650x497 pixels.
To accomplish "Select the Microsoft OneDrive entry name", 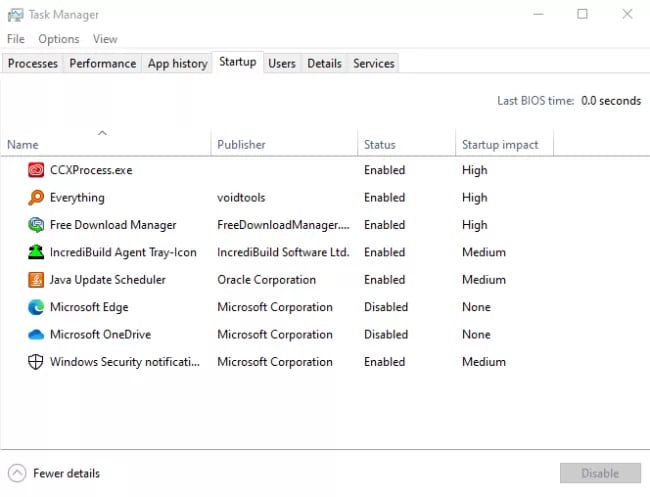I will pyautogui.click(x=100, y=334).
